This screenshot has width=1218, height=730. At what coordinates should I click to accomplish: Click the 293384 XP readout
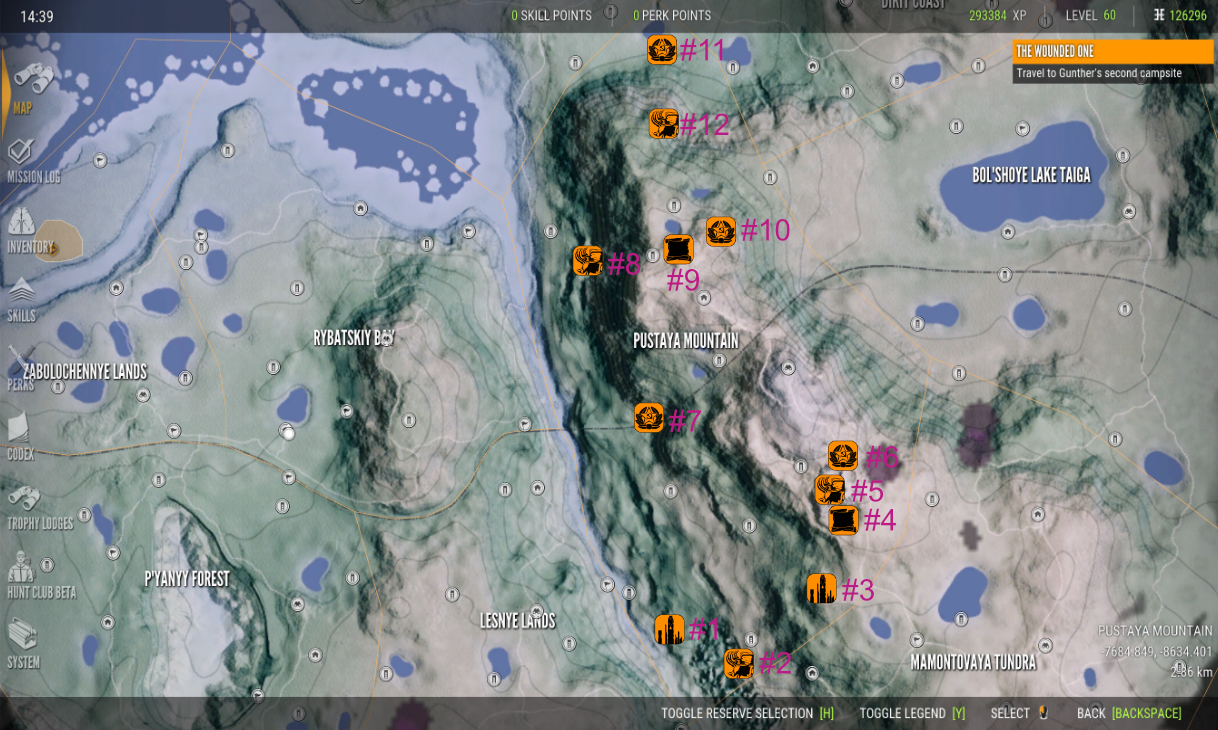tap(1000, 16)
